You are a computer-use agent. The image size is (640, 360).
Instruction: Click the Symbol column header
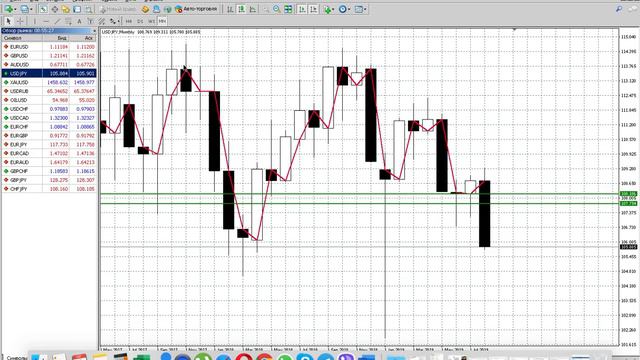(x=22, y=38)
